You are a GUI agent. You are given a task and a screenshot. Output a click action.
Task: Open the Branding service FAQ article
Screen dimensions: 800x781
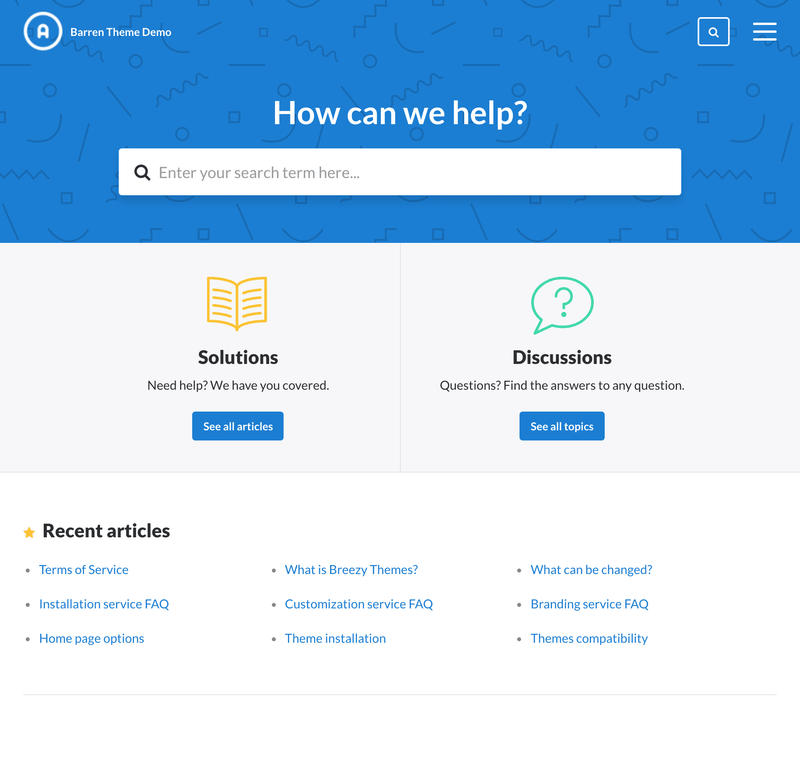tap(590, 604)
